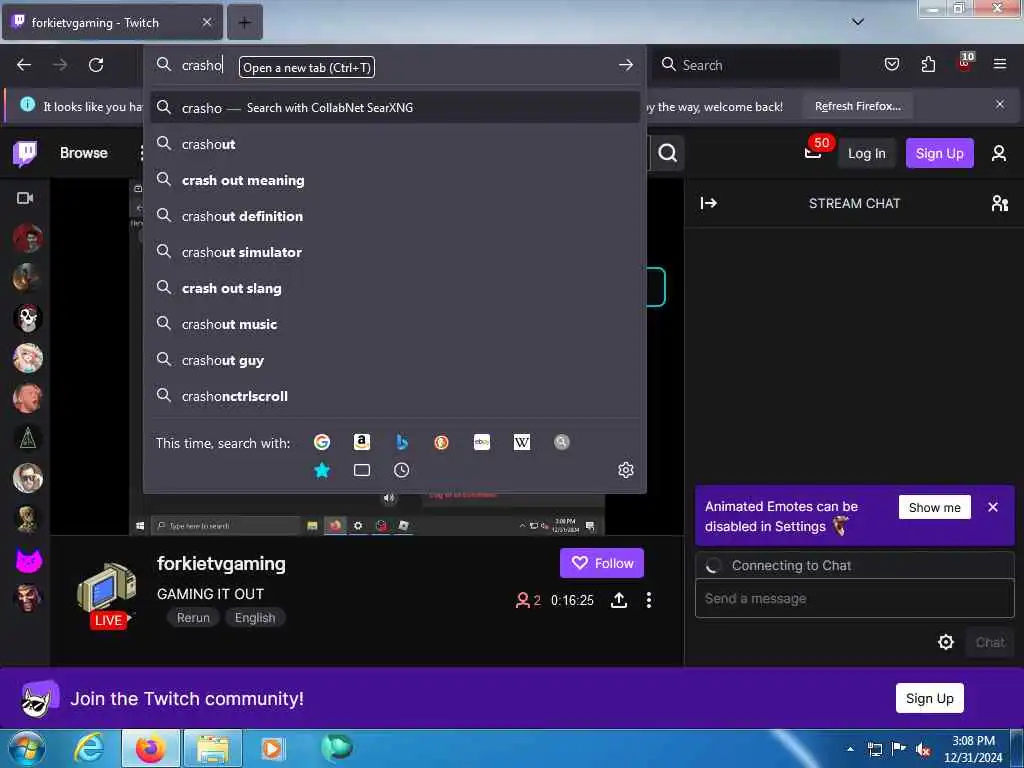The height and width of the screenshot is (768, 1024).
Task: Dismiss the Animated Emotes notice
Action: pyautogui.click(x=993, y=507)
